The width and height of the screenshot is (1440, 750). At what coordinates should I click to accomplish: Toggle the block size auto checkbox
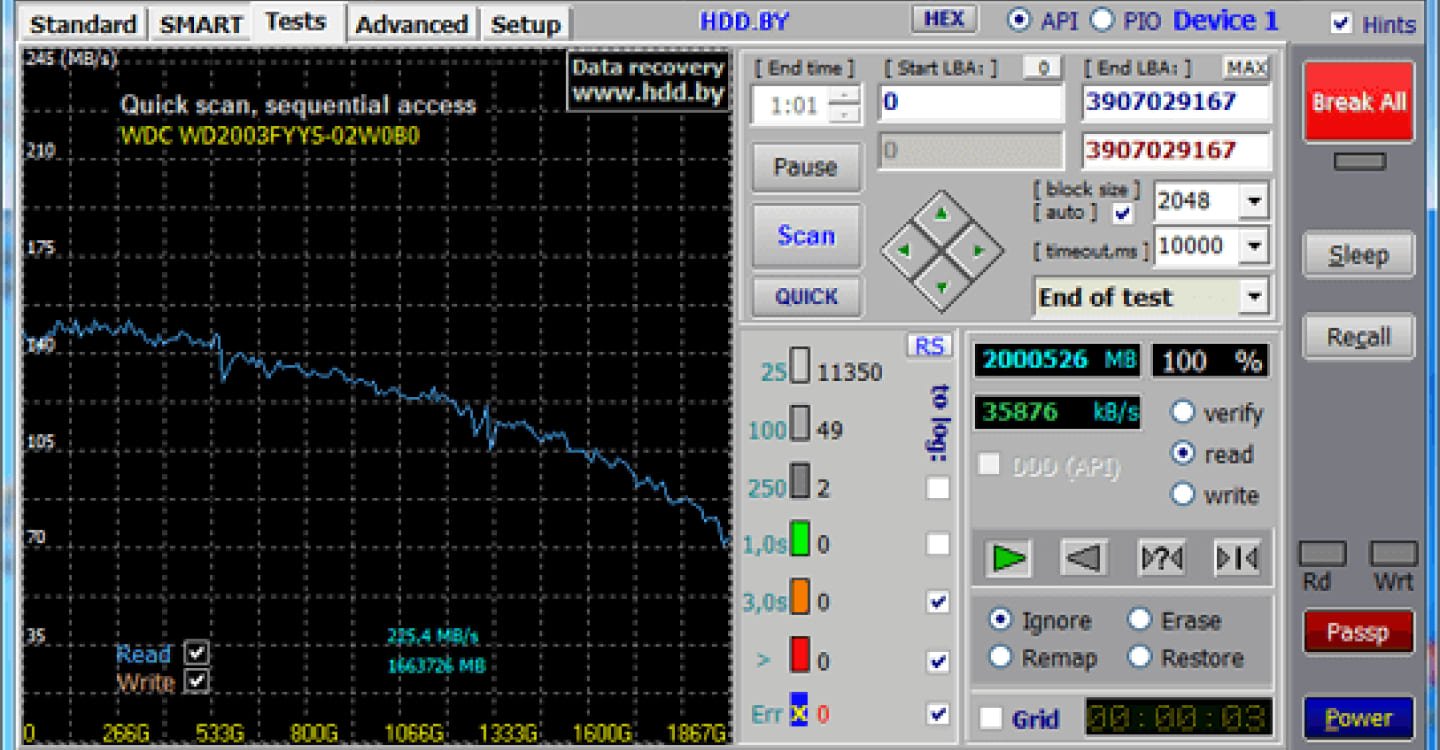pos(1123,213)
